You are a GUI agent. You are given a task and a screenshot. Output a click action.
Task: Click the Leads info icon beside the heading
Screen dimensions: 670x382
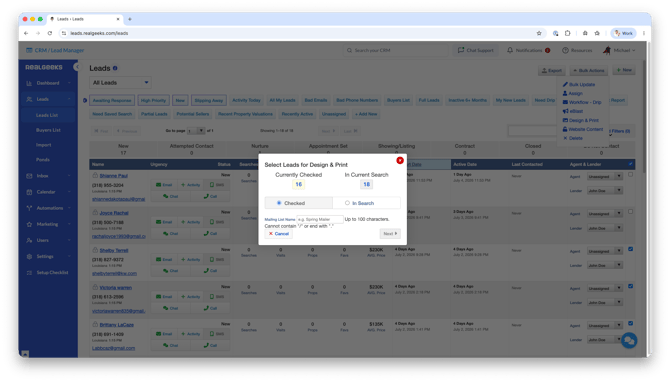115,68
